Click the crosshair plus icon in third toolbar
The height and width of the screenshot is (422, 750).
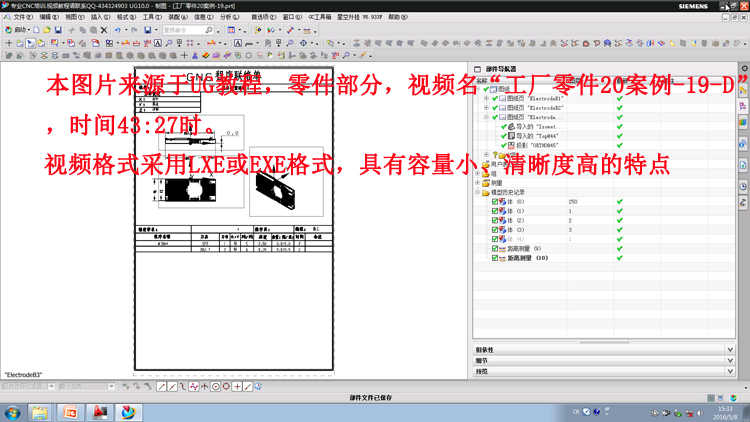184,56
